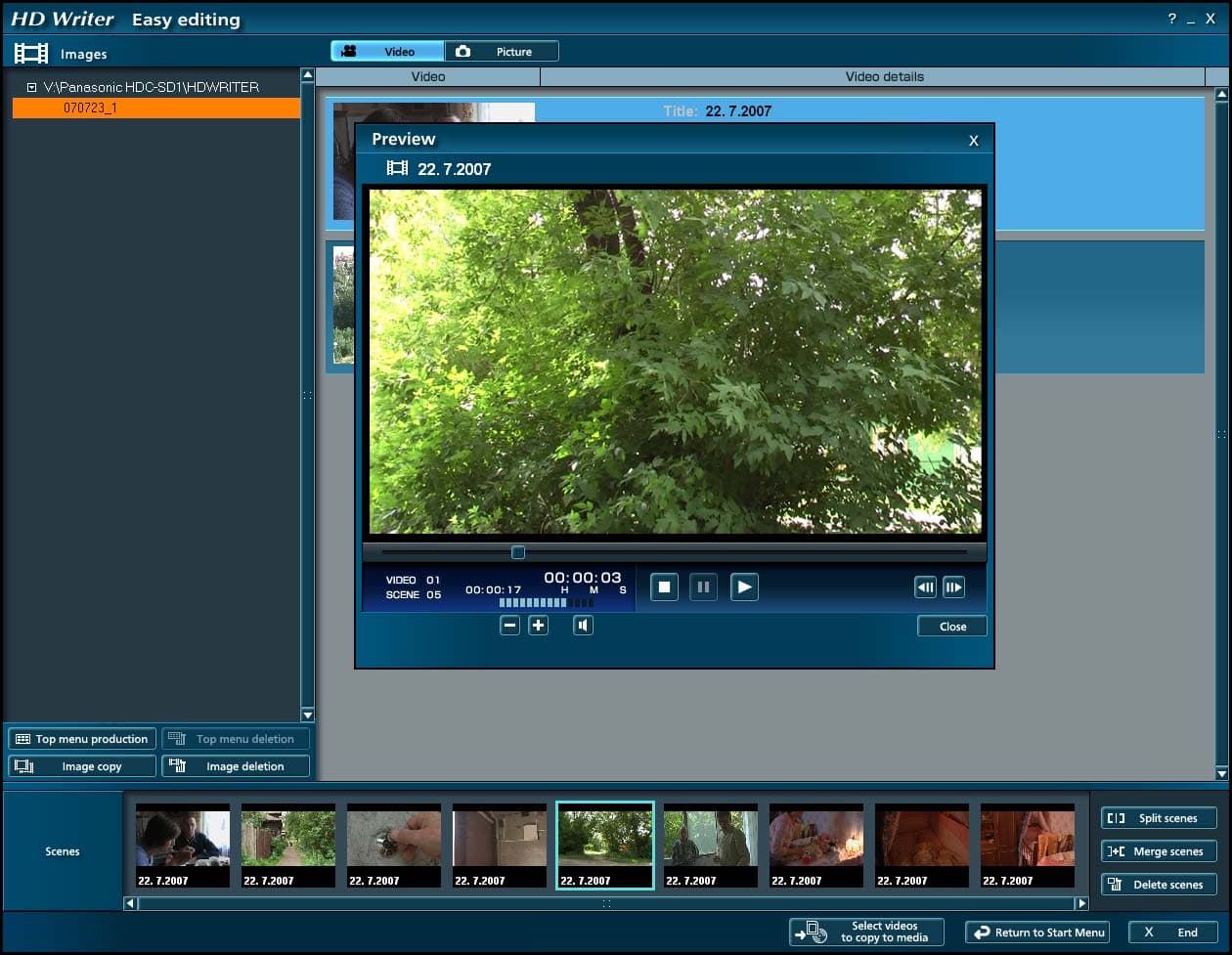1232x955 pixels.
Task: Click the preview seek slider handle
Action: [x=518, y=552]
